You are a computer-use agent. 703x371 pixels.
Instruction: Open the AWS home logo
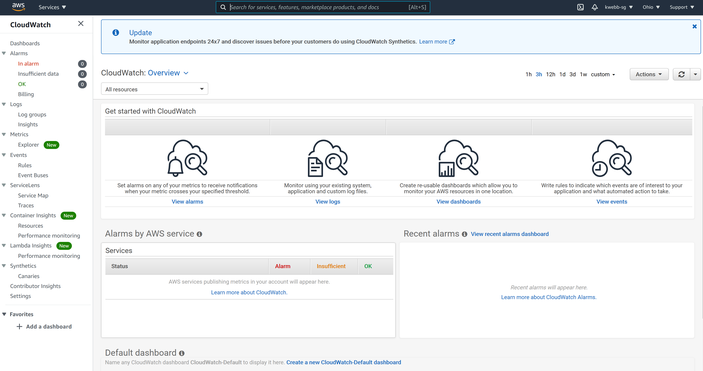18,7
